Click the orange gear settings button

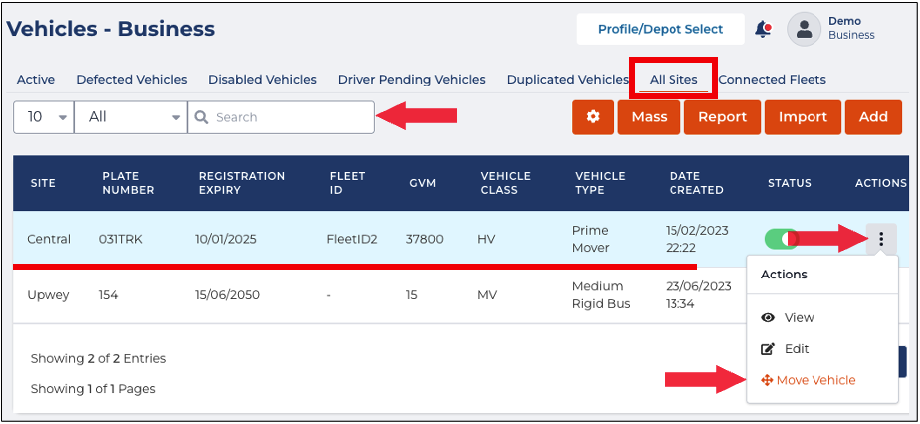coord(593,117)
